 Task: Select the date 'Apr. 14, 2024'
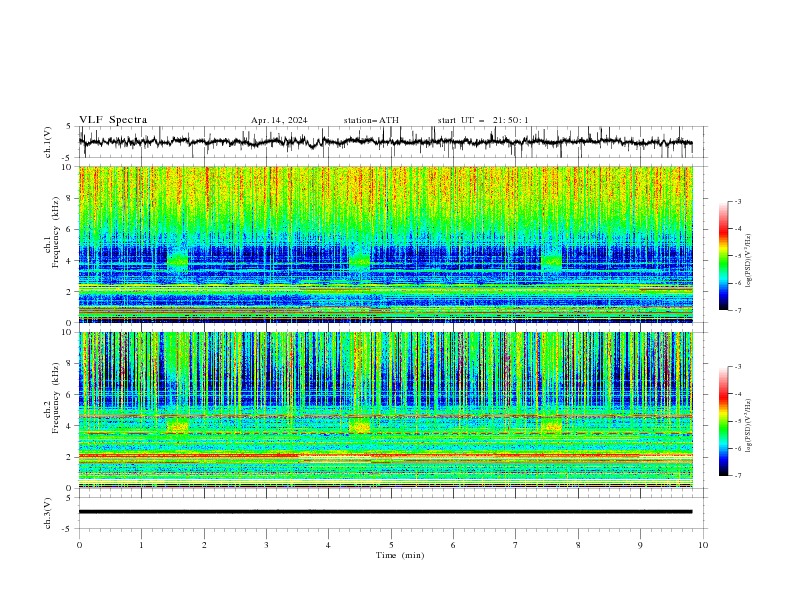click(x=279, y=120)
